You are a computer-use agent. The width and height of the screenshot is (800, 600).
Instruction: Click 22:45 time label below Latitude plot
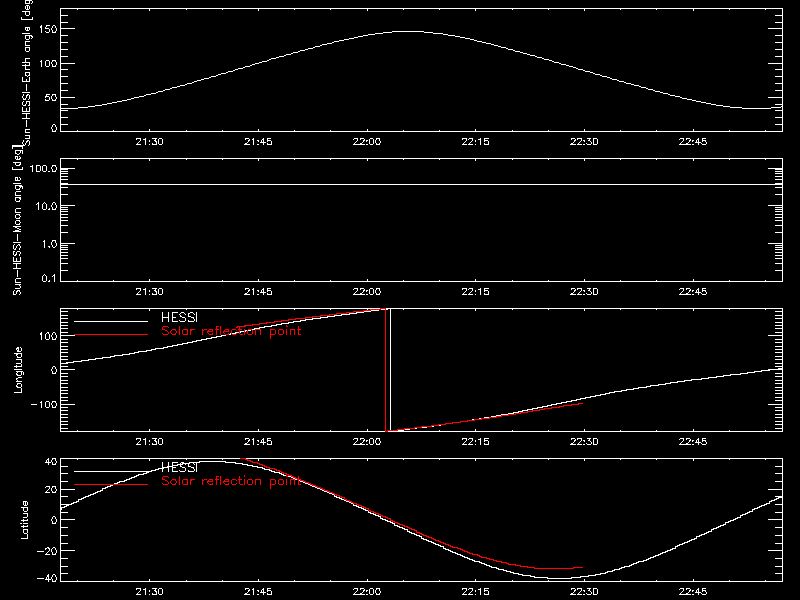pos(693,591)
